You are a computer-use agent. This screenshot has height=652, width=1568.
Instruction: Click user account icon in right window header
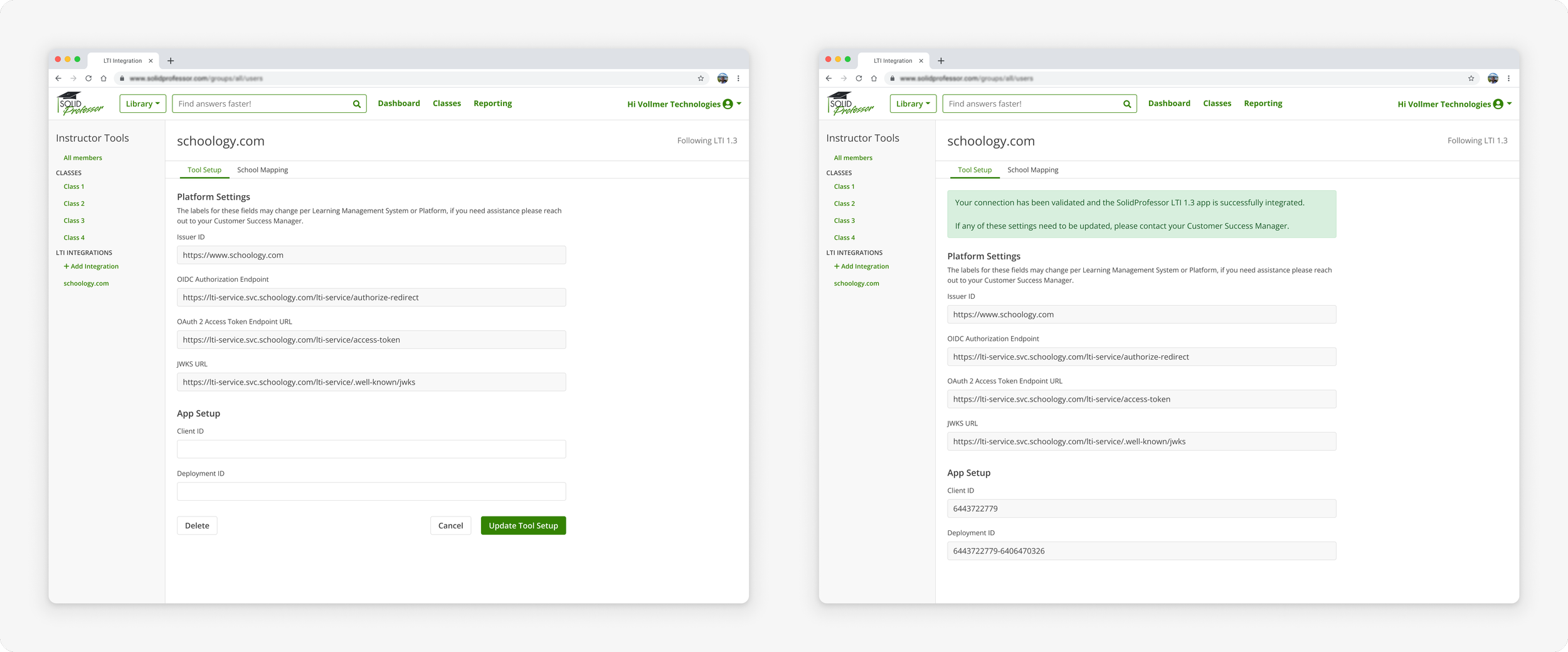tap(1498, 104)
